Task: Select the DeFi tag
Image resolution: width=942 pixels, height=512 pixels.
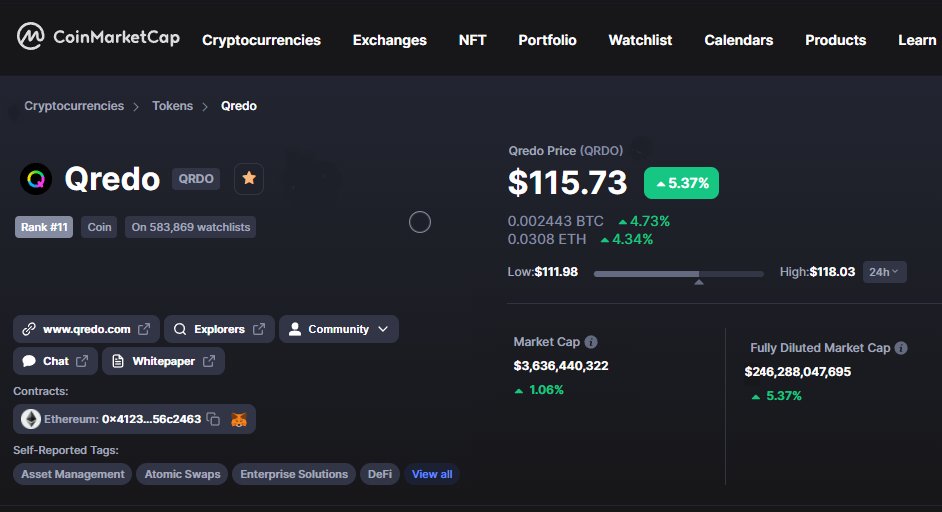Action: coord(380,474)
